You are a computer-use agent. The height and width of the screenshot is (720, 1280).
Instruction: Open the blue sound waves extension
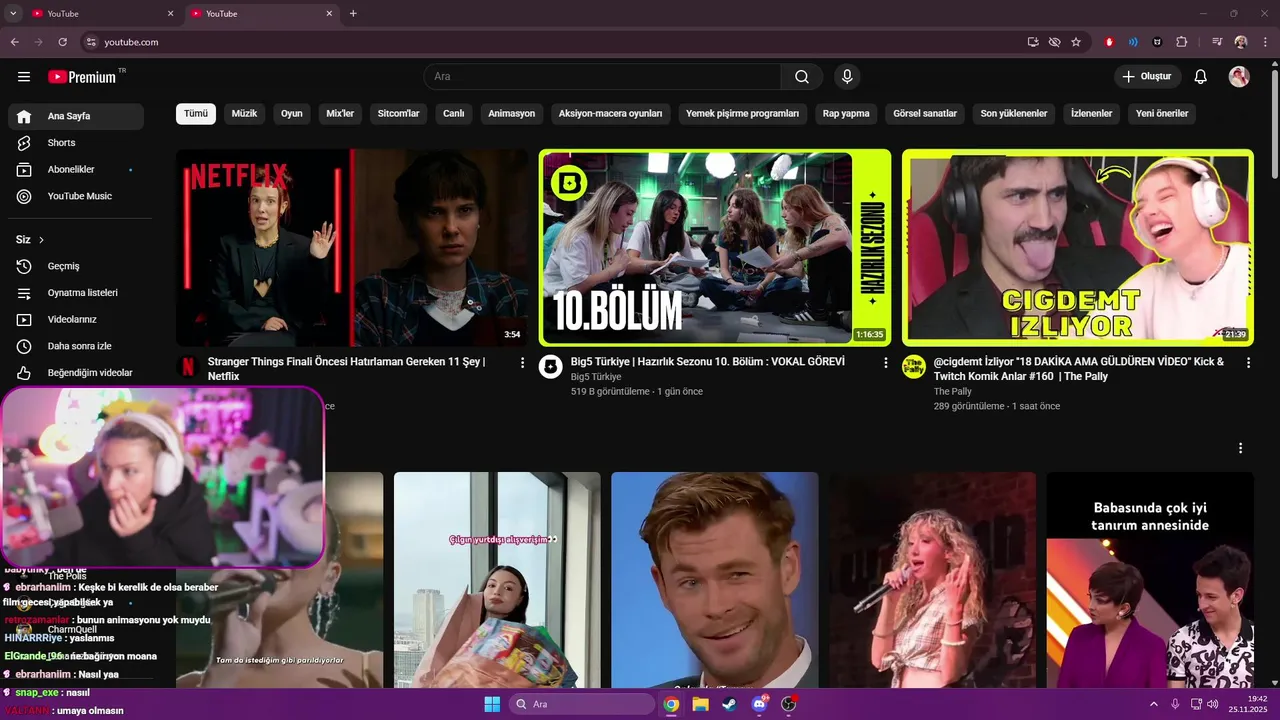1133,42
